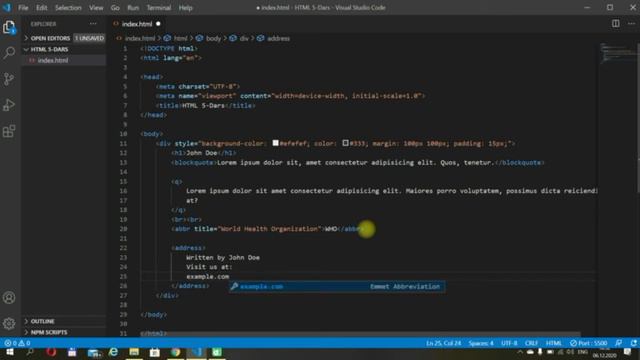The width and height of the screenshot is (640, 360).
Task: Click the body breadcrumb segment
Action: tap(213, 38)
